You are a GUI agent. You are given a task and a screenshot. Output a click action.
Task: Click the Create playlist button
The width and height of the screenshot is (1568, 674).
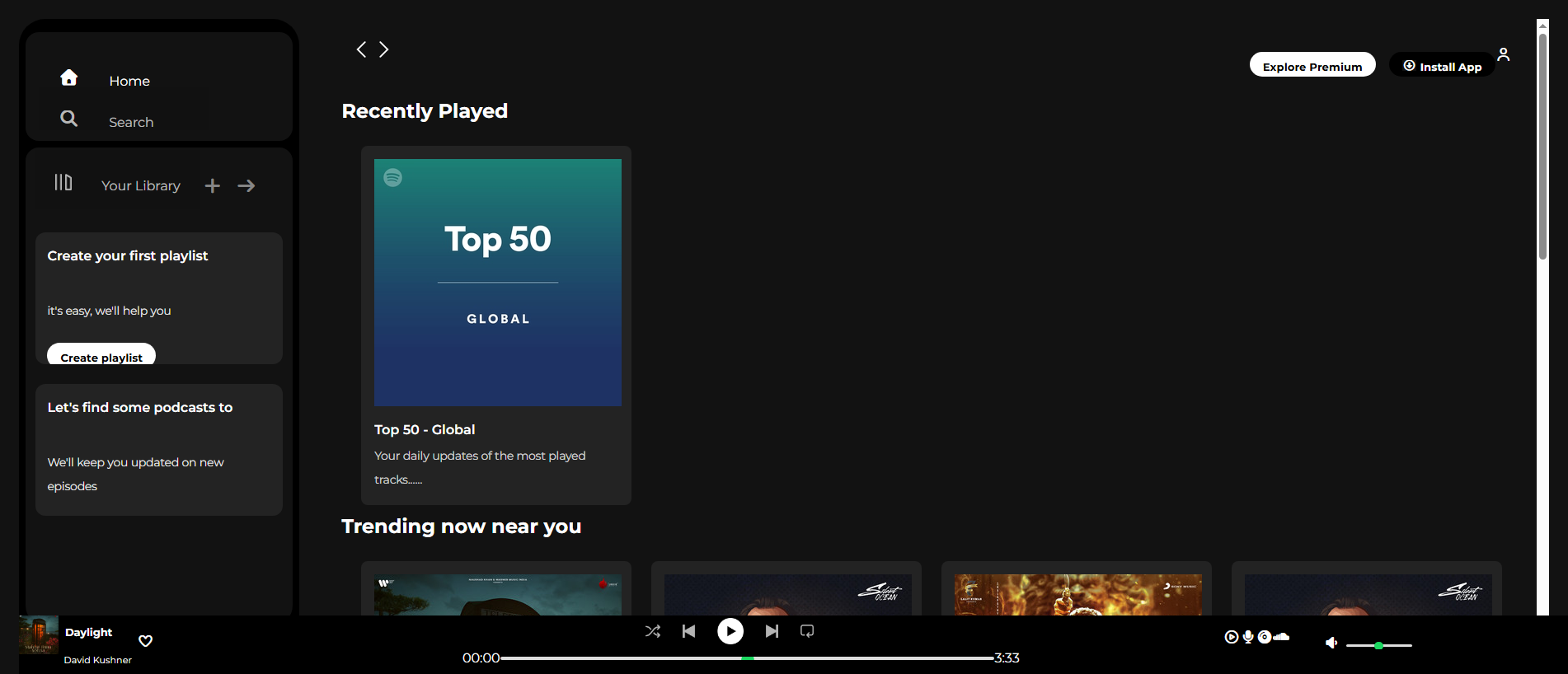[x=101, y=354]
